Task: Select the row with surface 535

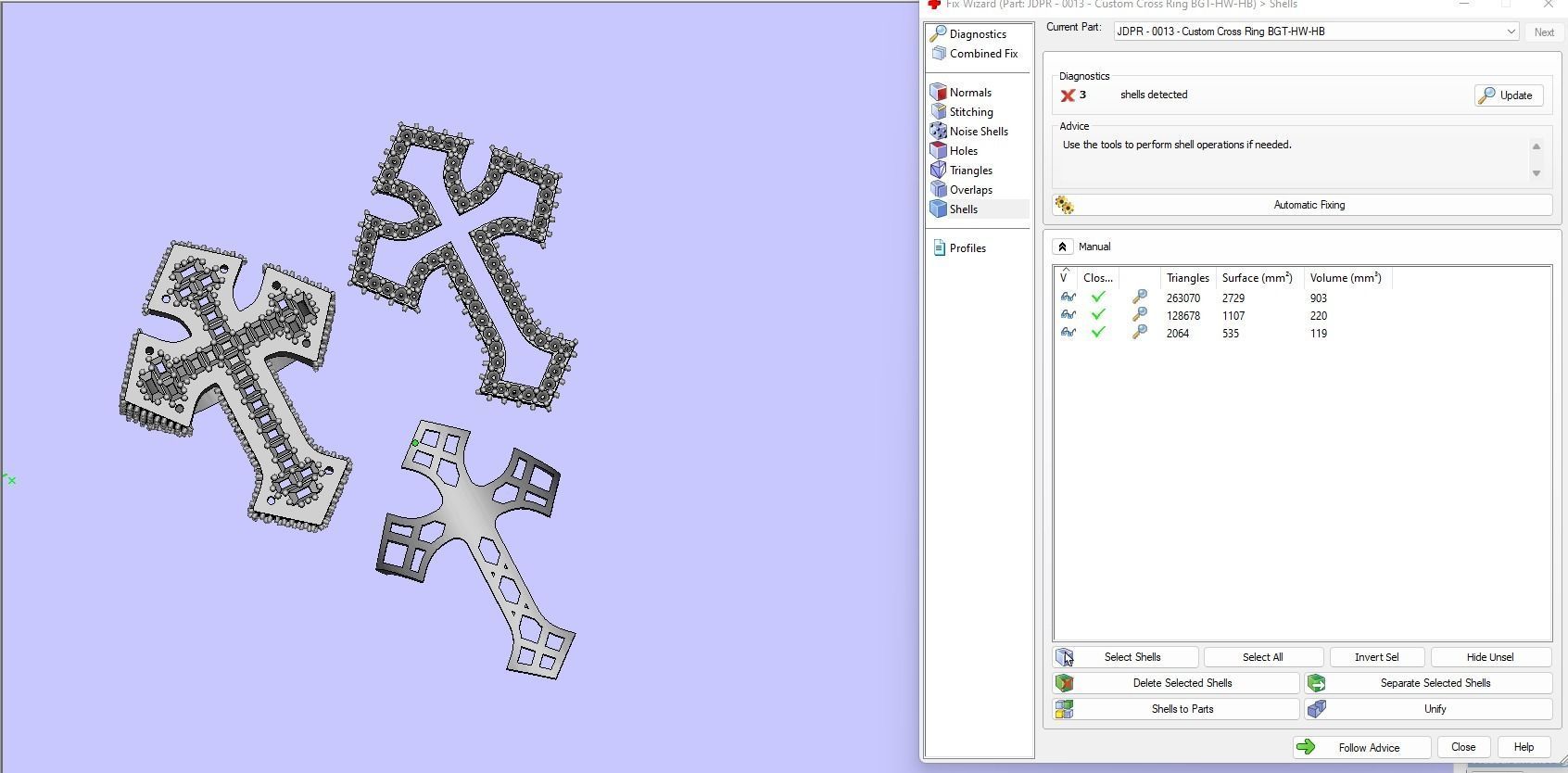Action: (1302, 334)
